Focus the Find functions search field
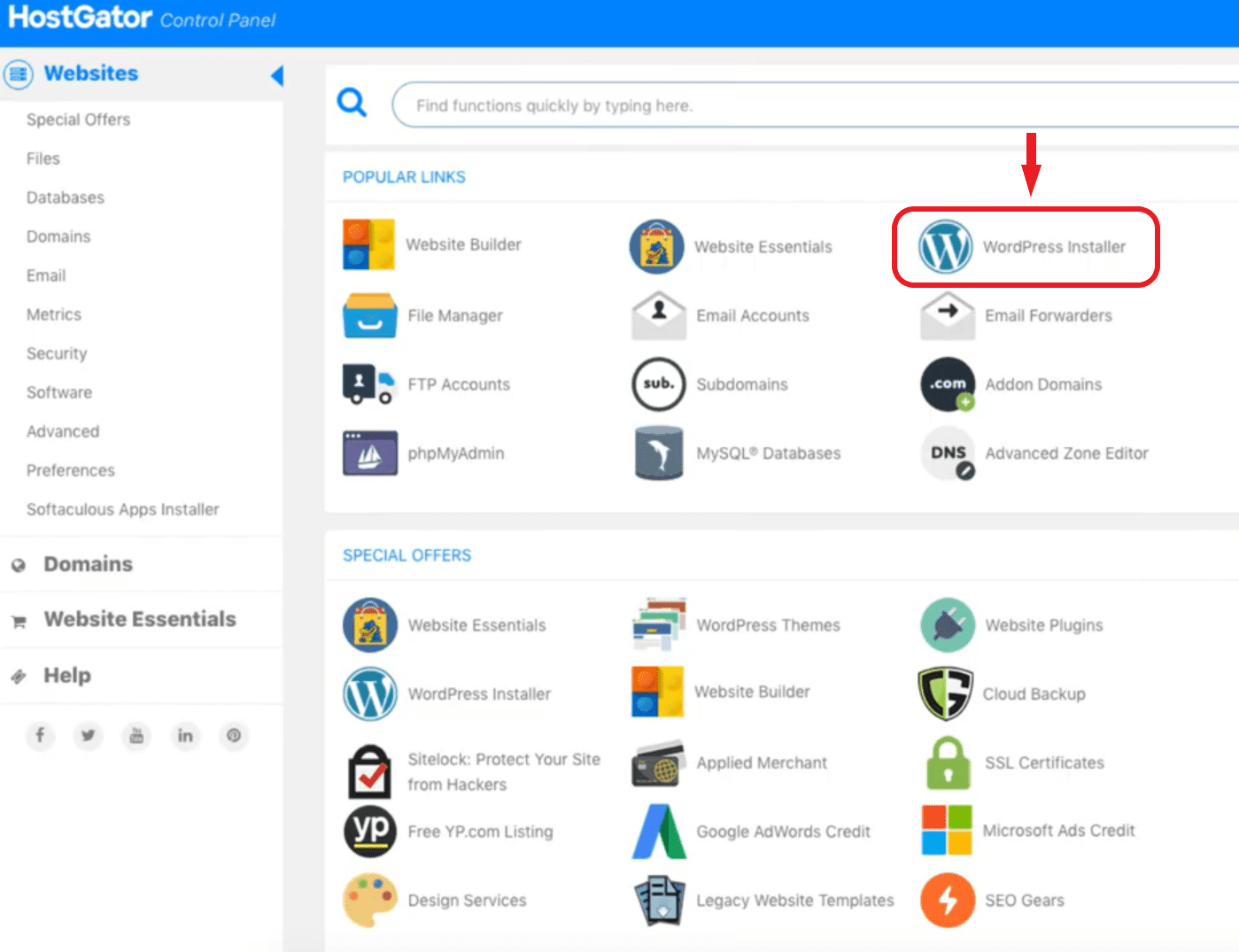The image size is (1239, 952). pyautogui.click(x=815, y=105)
